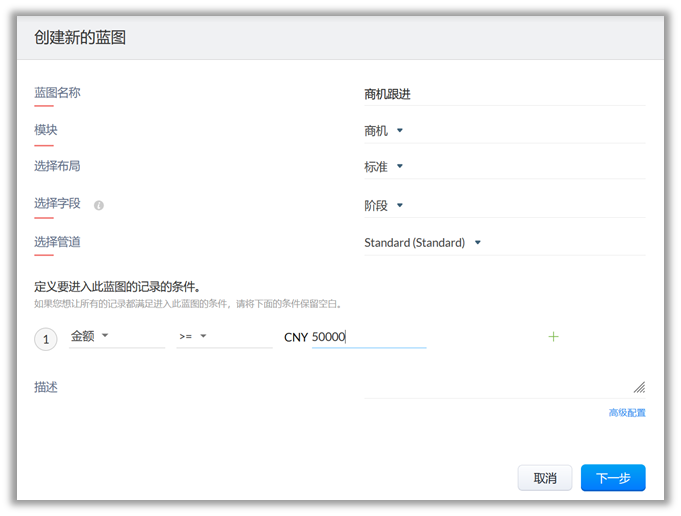This screenshot has height=516, width=681.
Task: Focus the 蓝图名称 input containing 商机跟进
Action: 503,94
